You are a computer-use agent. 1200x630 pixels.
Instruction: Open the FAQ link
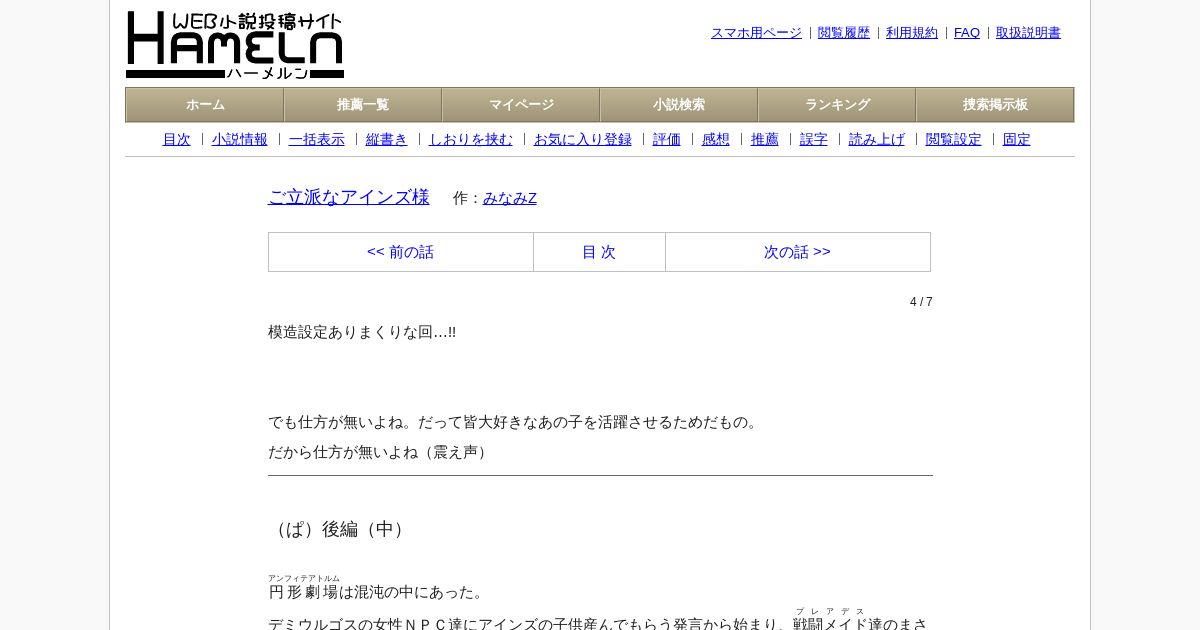tap(967, 33)
